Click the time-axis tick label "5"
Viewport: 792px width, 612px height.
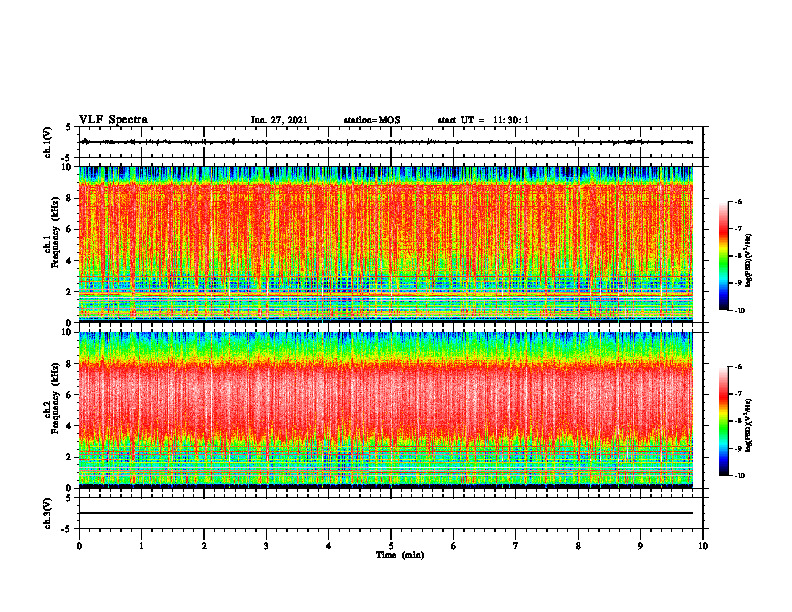[391, 546]
